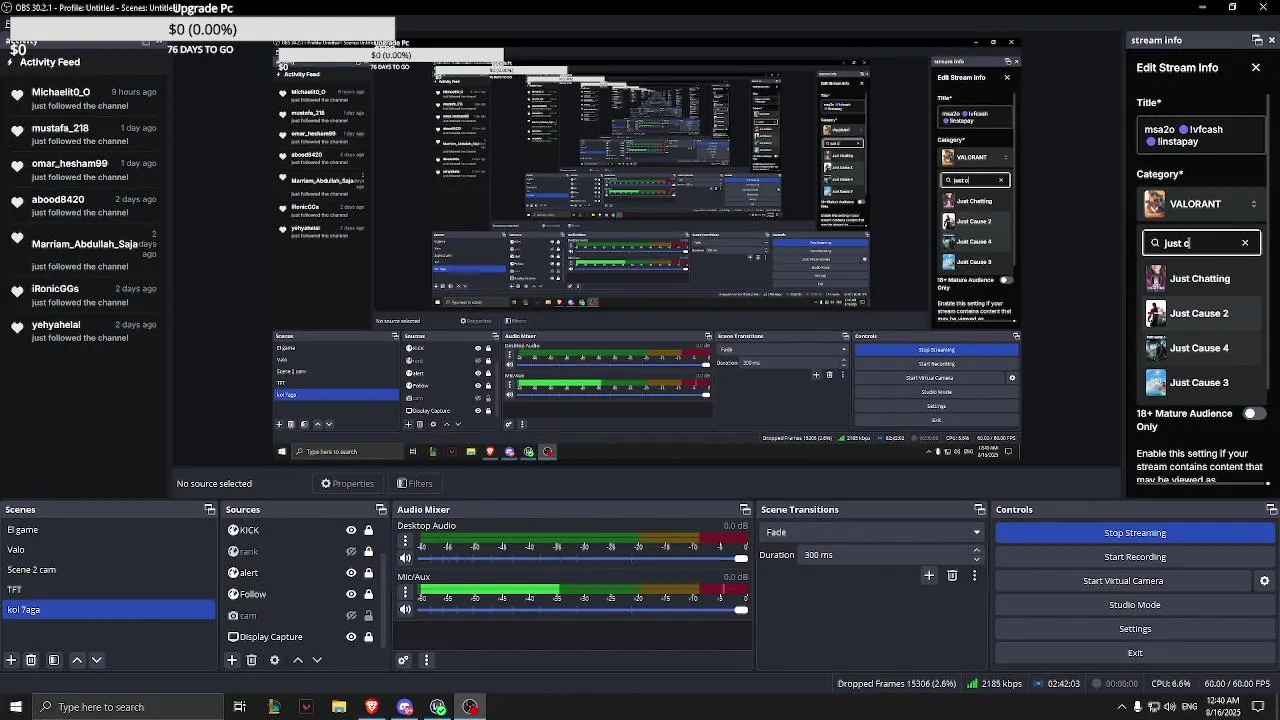
Task: Open the Fade transition dropdown
Action: 873,533
